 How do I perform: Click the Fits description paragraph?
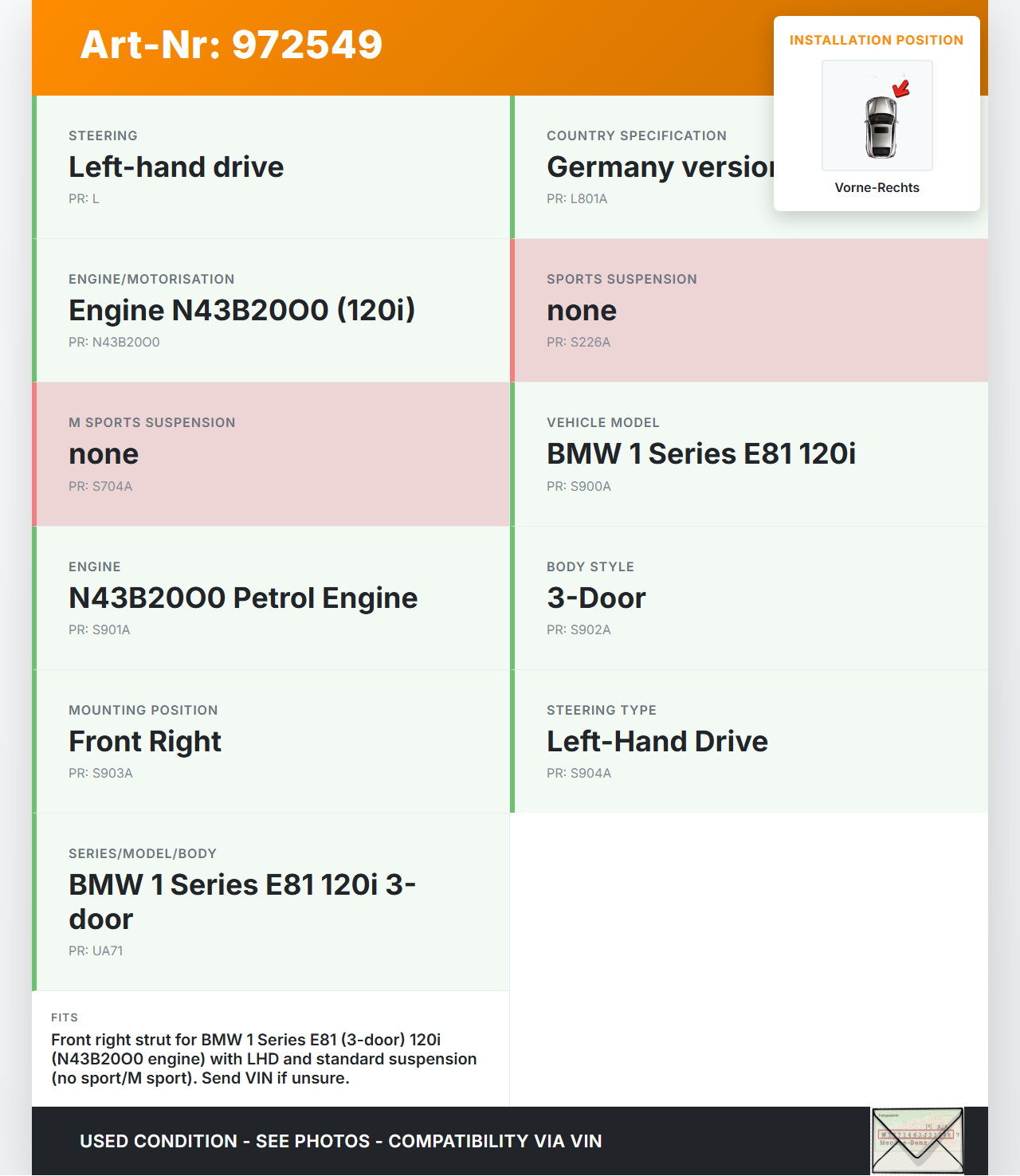pos(264,1059)
